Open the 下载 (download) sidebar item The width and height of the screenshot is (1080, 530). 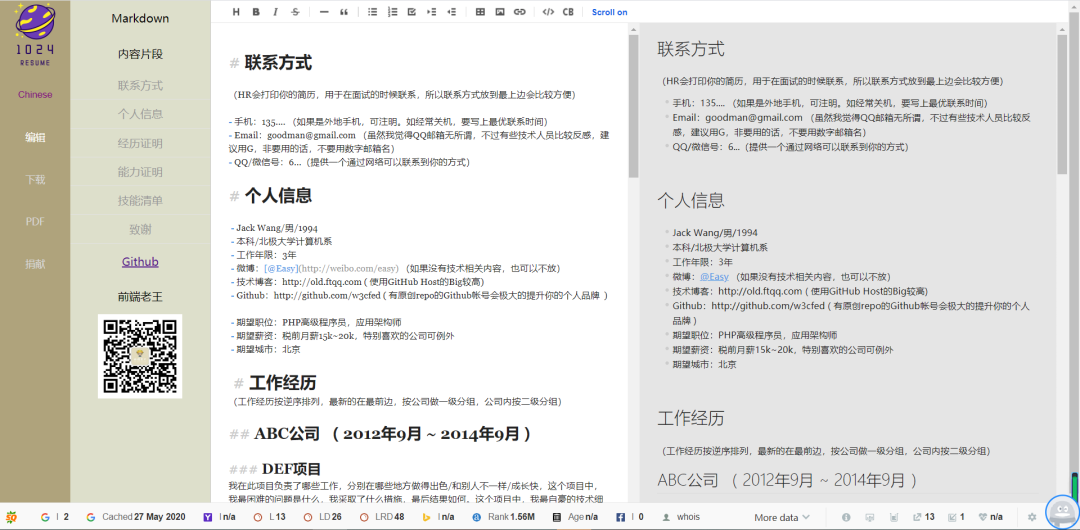(35, 180)
